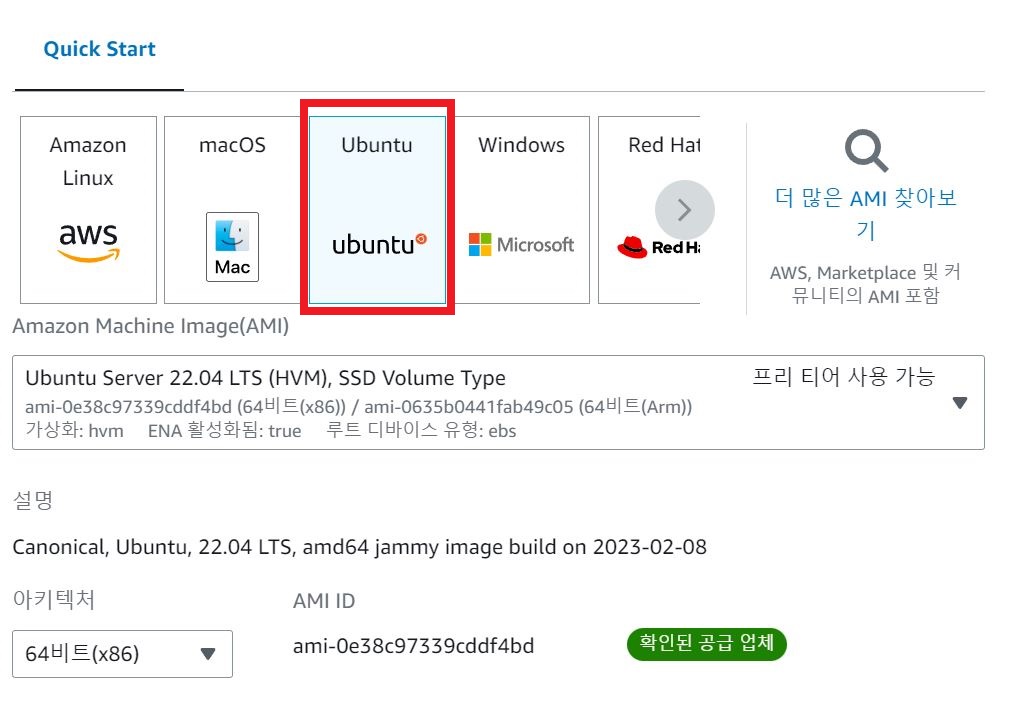Click the 'AMI ID' label
1009x704 pixels.
pyautogui.click(x=324, y=601)
